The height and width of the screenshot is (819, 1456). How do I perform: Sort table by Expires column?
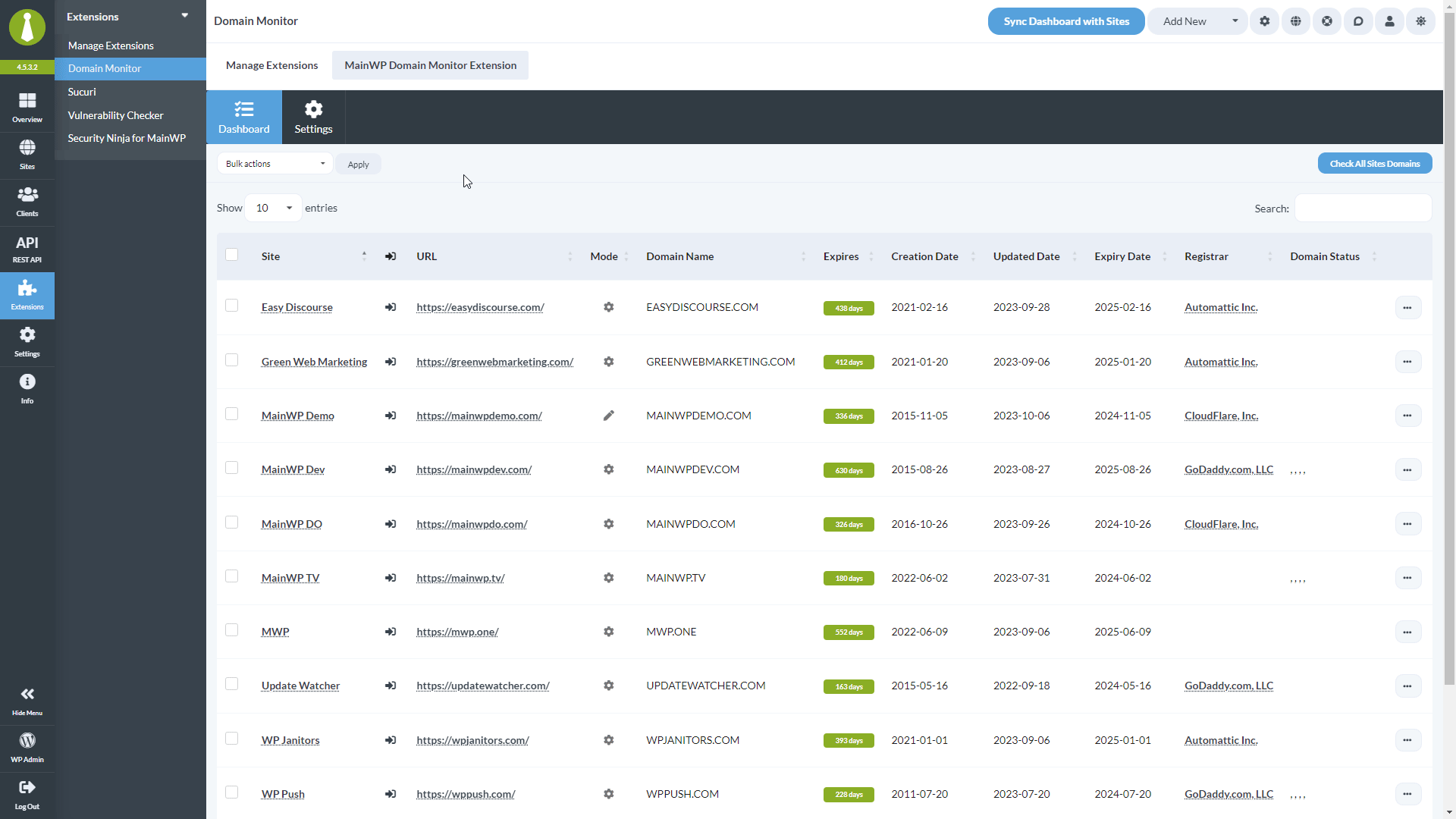[849, 256]
